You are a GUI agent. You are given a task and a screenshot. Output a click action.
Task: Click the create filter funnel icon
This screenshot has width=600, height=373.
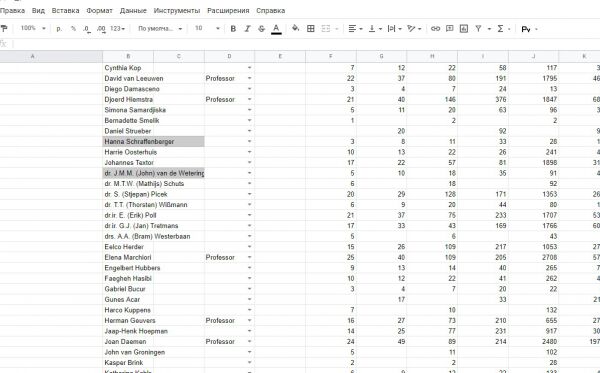click(478, 29)
